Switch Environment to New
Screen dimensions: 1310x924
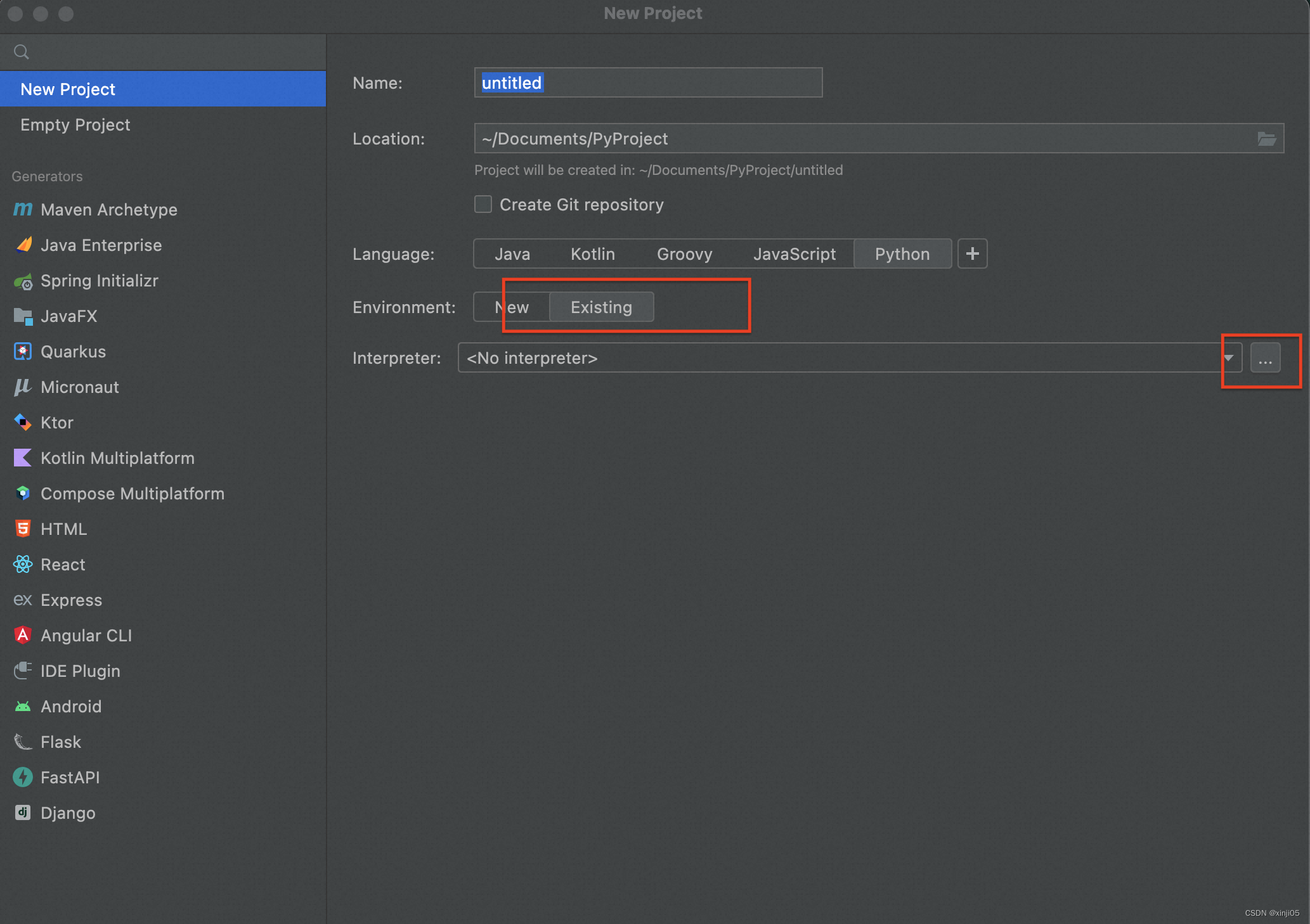click(512, 307)
